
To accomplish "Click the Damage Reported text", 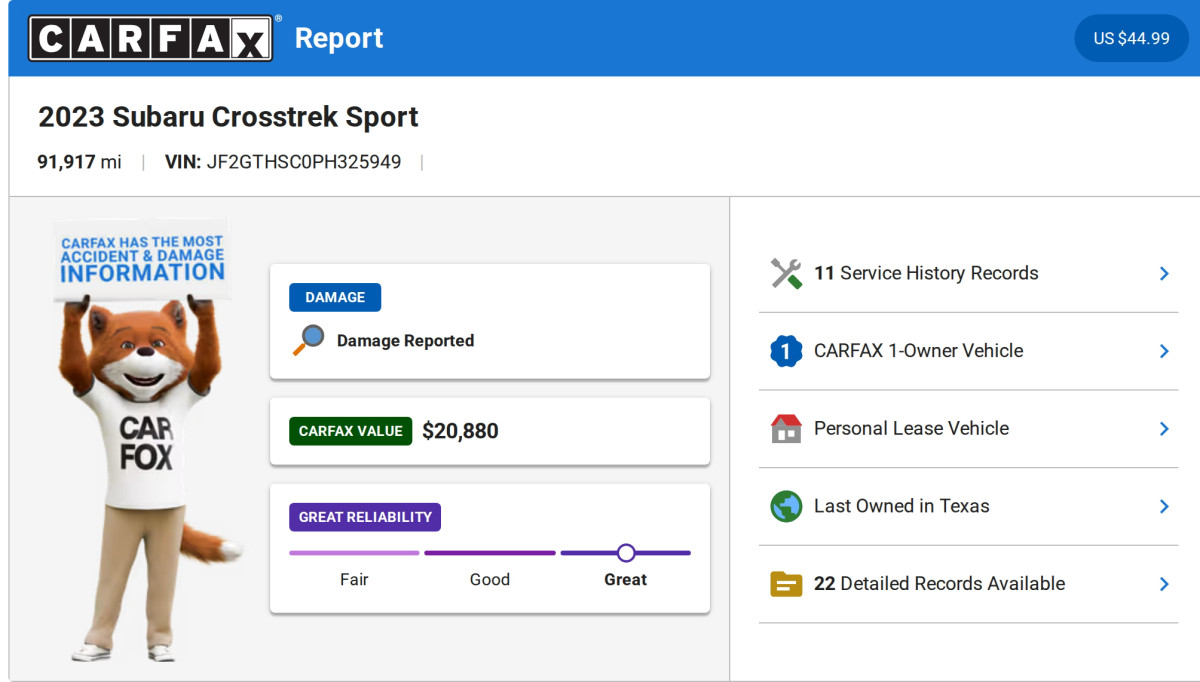I will (405, 341).
